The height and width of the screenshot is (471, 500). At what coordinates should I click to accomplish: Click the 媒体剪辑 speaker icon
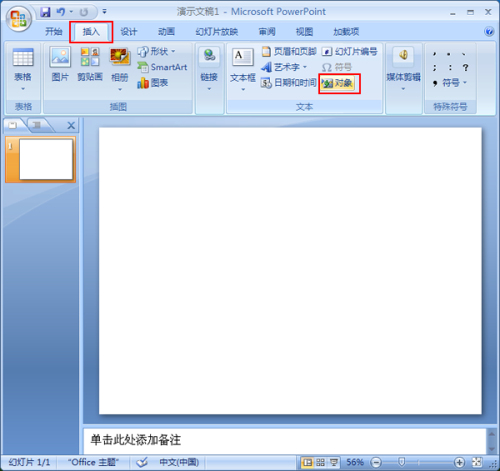click(x=403, y=55)
